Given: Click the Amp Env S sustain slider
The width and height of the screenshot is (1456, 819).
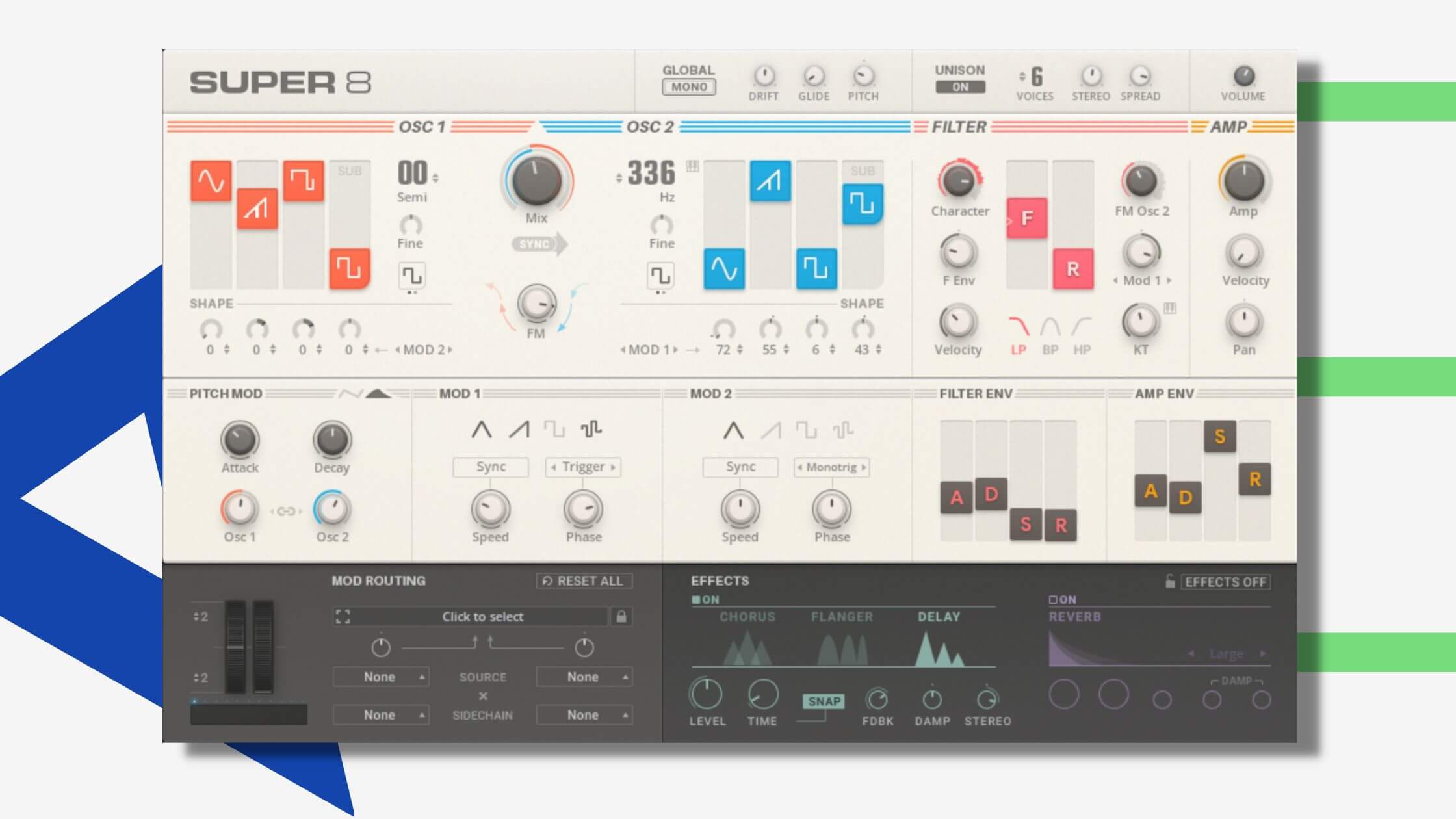Looking at the screenshot, I should (1220, 437).
